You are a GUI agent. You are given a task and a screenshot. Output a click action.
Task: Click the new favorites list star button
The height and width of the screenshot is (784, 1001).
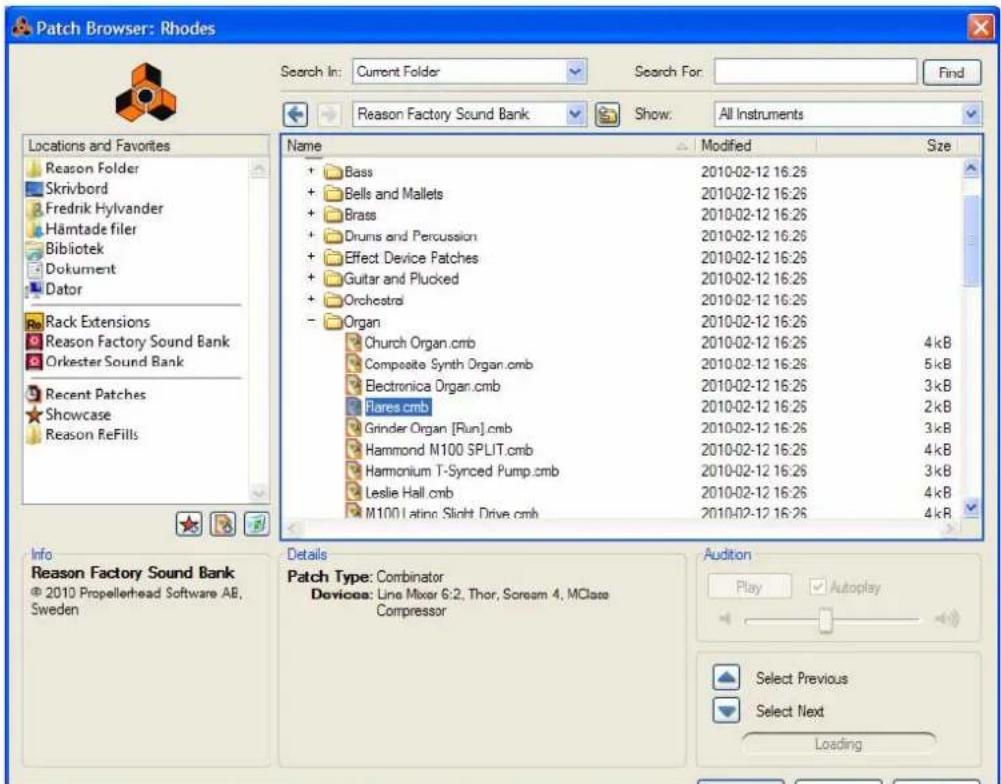(188, 522)
